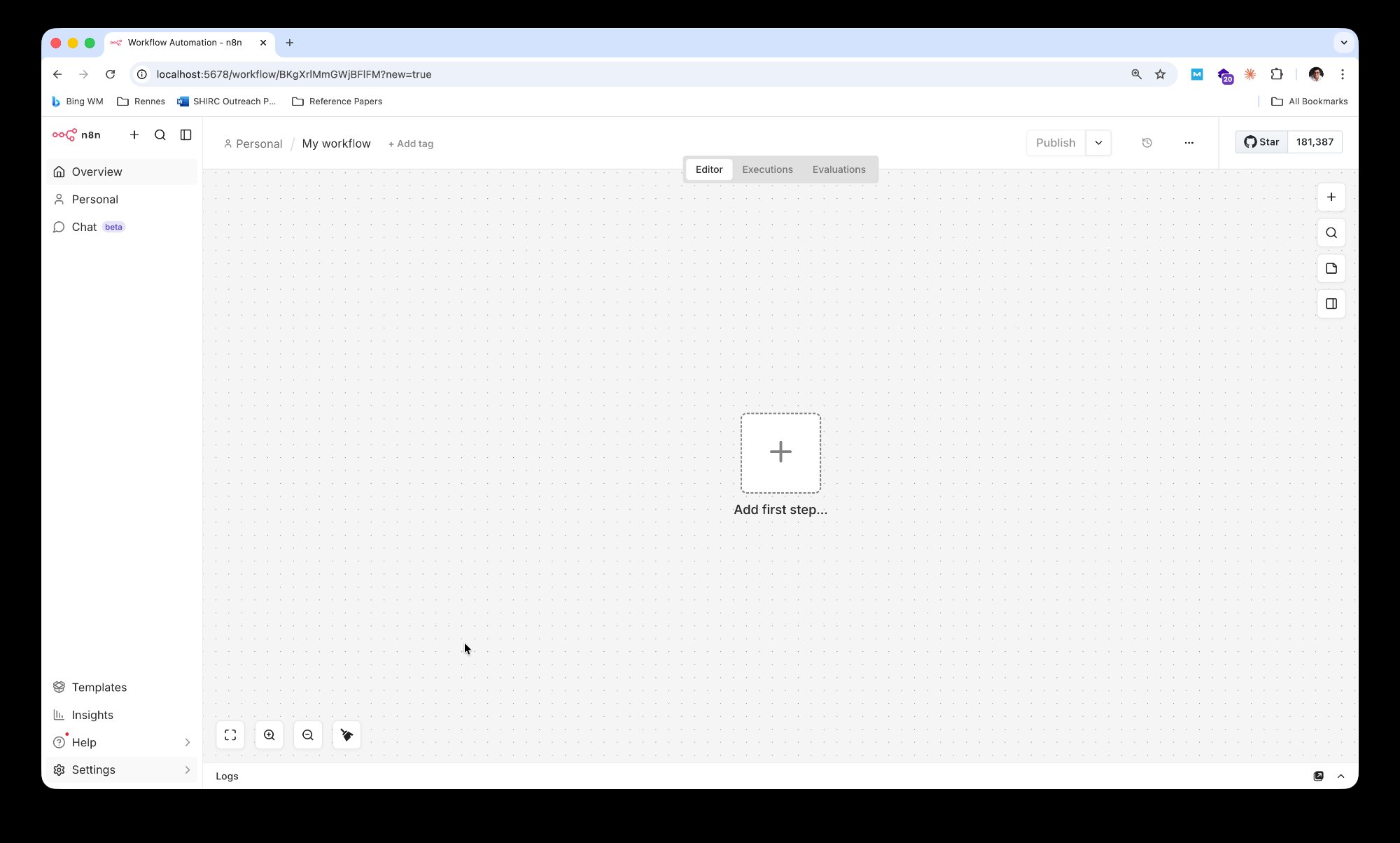
Task: Open the node panel with the plus icon
Action: point(1331,197)
